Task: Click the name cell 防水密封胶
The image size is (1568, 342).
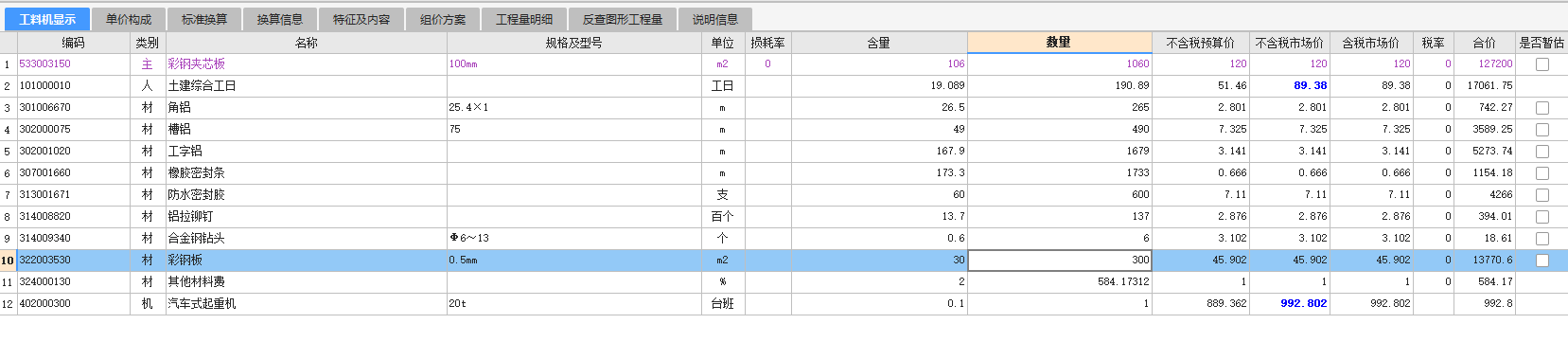Action: click(307, 195)
